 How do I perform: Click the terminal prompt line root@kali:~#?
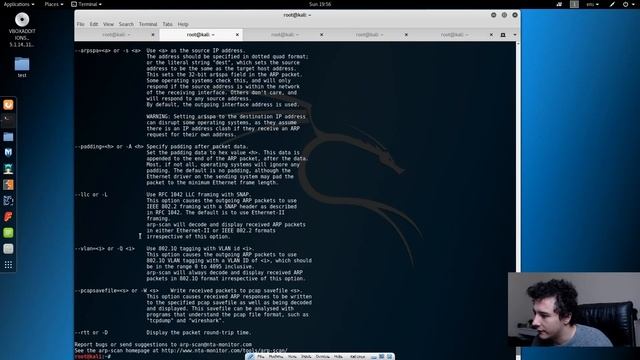pyautogui.click(x=93, y=357)
